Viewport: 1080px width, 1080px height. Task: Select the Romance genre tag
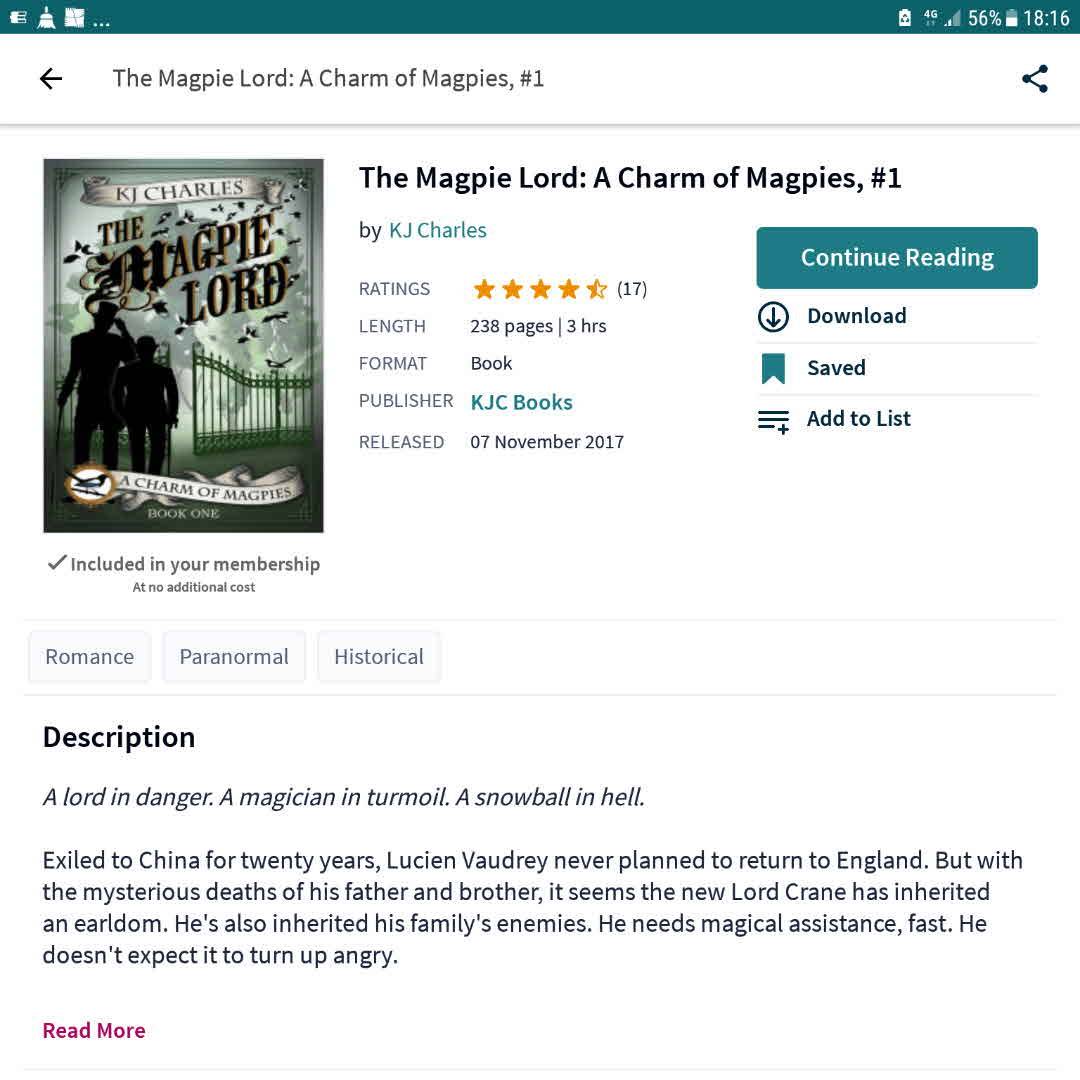coord(89,657)
